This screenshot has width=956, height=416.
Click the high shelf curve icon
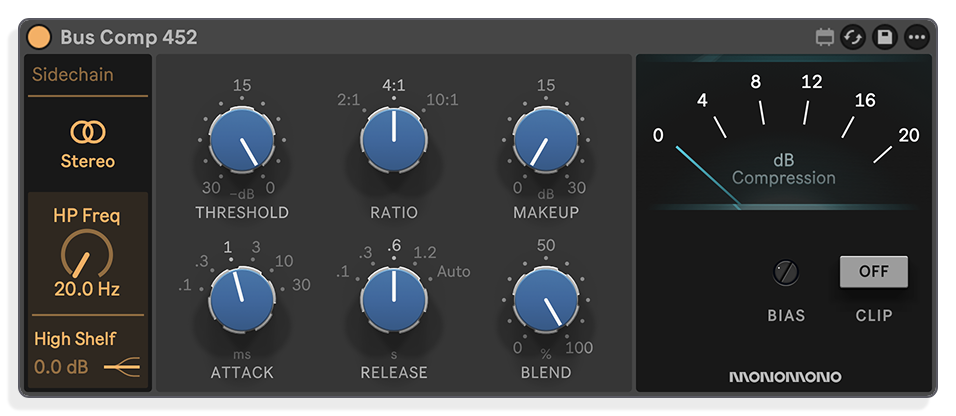tap(122, 367)
